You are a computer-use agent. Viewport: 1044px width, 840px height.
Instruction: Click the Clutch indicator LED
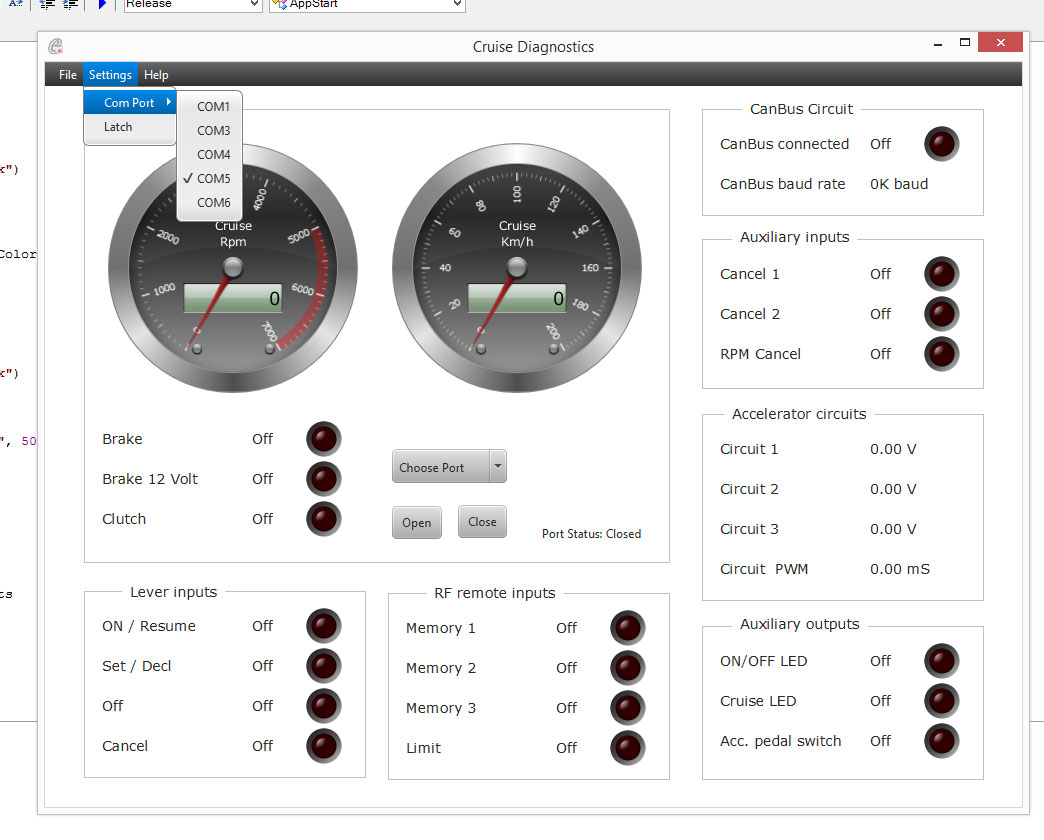[x=324, y=519]
